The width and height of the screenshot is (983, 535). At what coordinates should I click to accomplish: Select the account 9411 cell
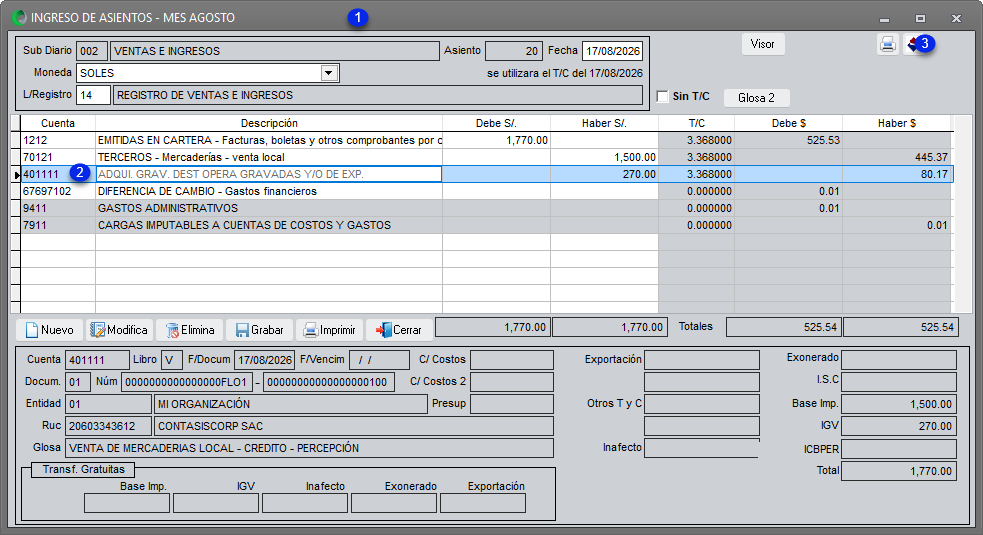point(58,208)
